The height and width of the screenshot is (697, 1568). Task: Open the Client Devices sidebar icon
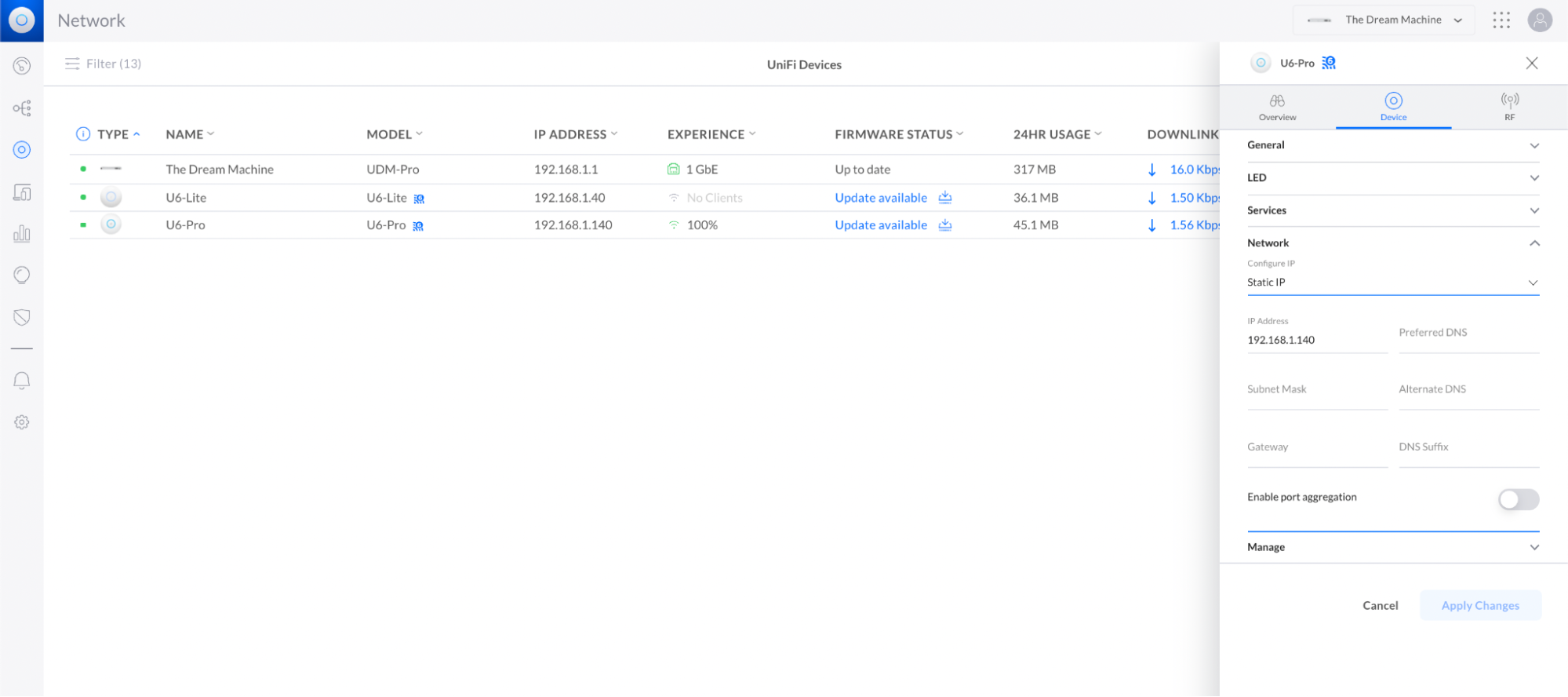pos(22,192)
